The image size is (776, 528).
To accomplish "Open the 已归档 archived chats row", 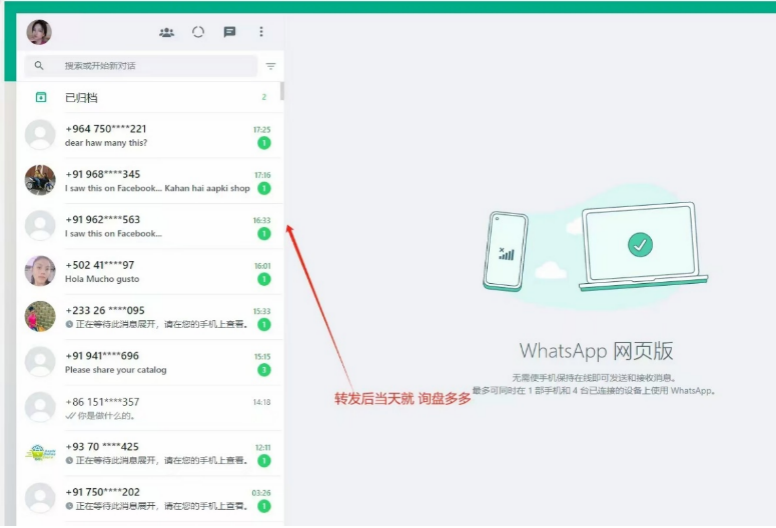I will pos(150,97).
